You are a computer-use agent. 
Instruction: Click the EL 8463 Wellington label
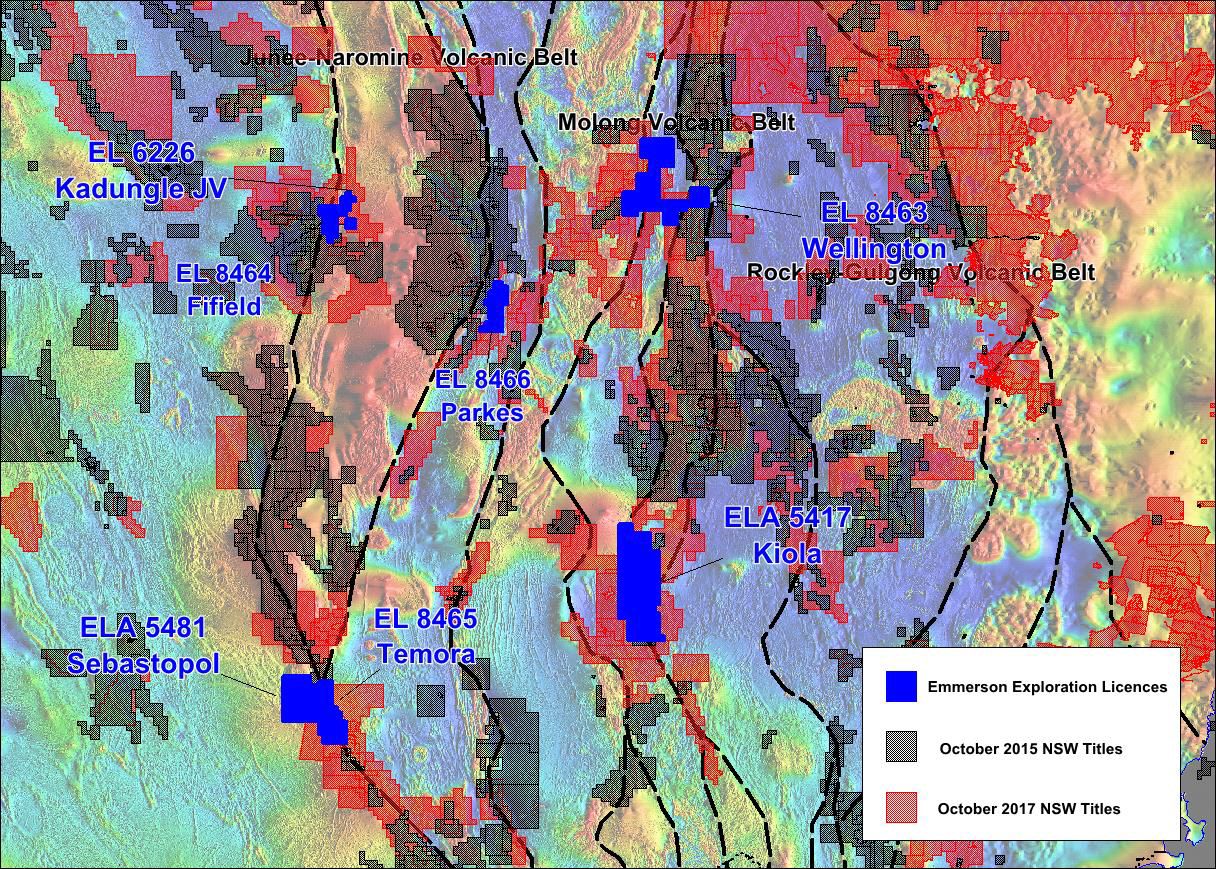[x=873, y=230]
